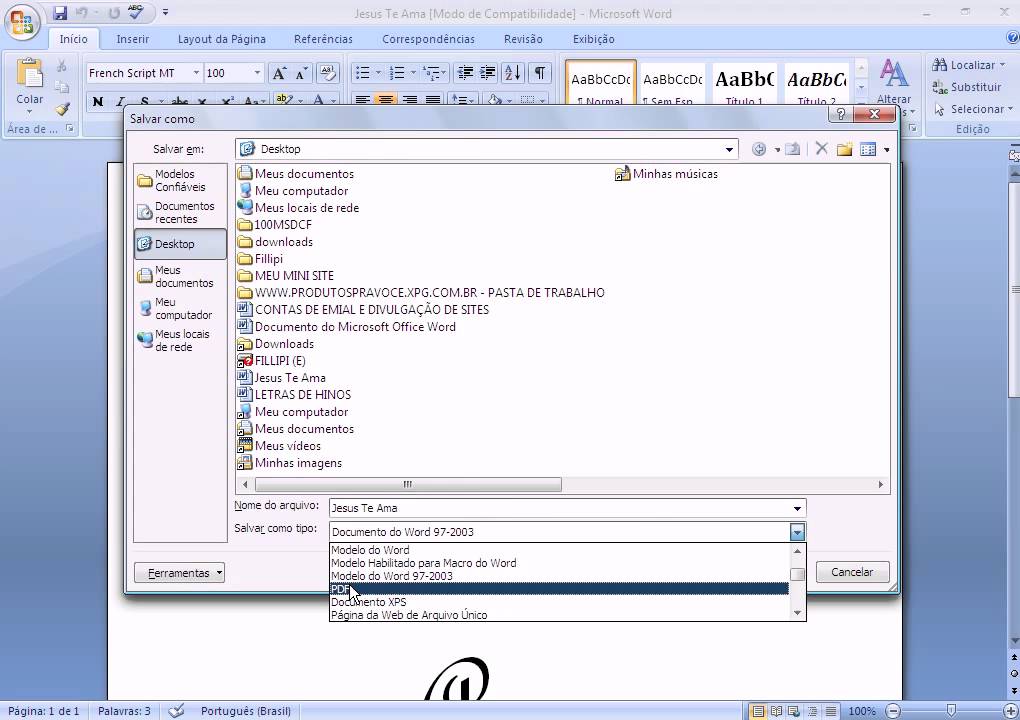Open the Views icon in Save dialog
The image size is (1020, 720).
point(868,150)
